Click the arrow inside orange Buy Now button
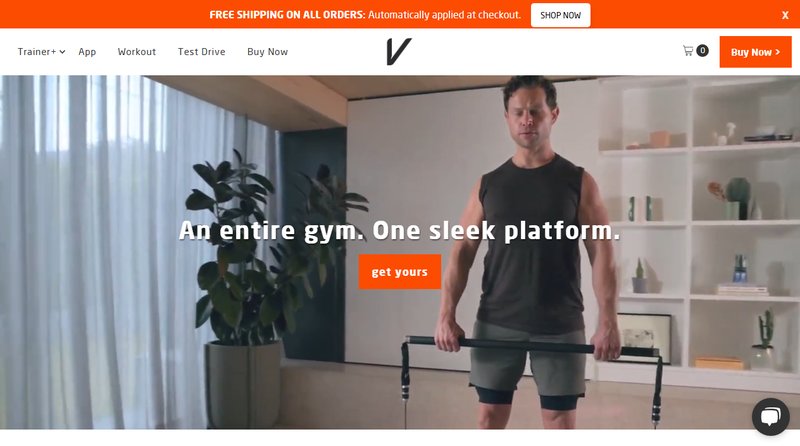Image resolution: width=800 pixels, height=446 pixels. tap(778, 52)
